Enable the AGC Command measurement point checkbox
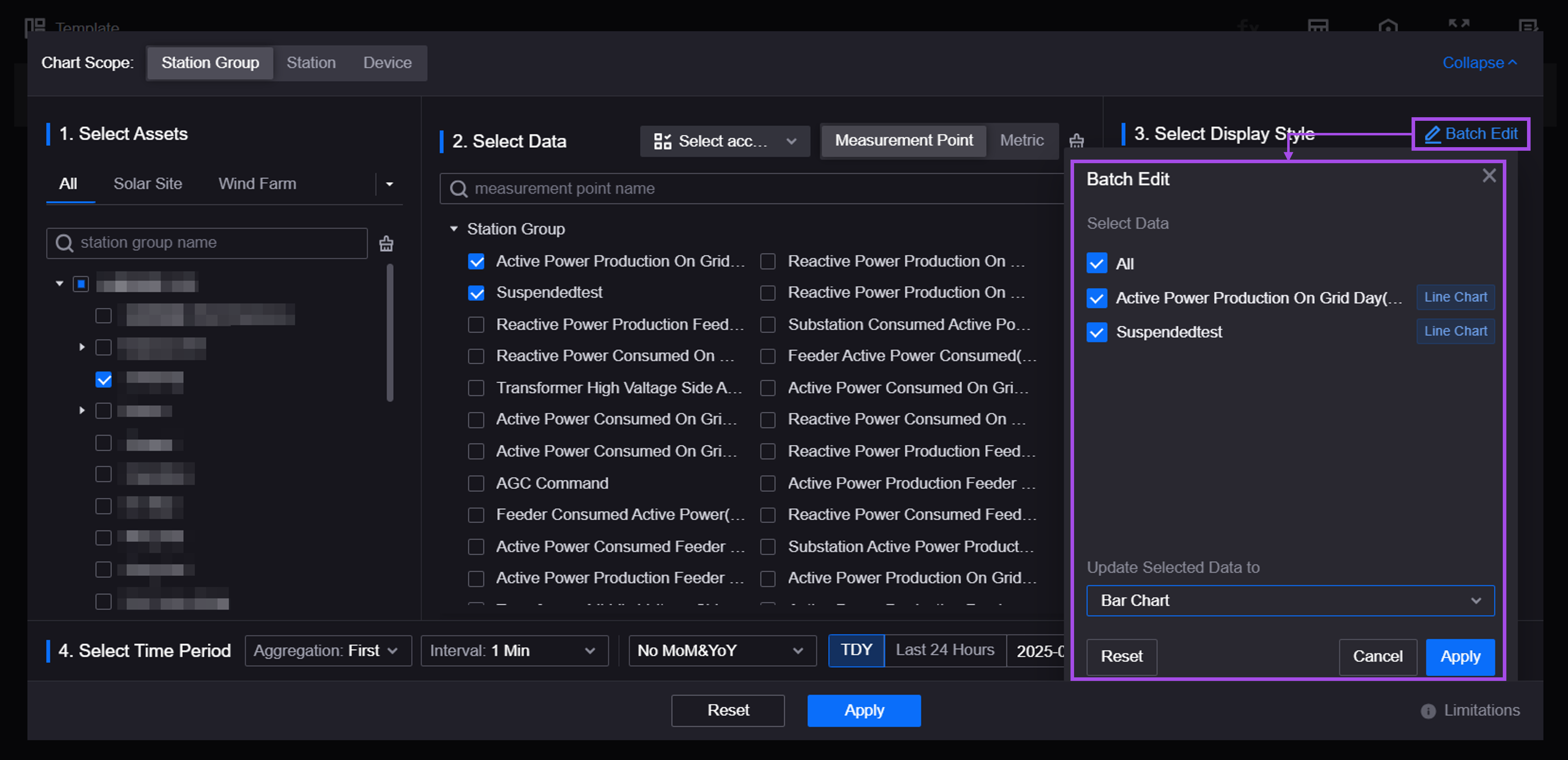The height and width of the screenshot is (760, 1568). click(x=476, y=483)
